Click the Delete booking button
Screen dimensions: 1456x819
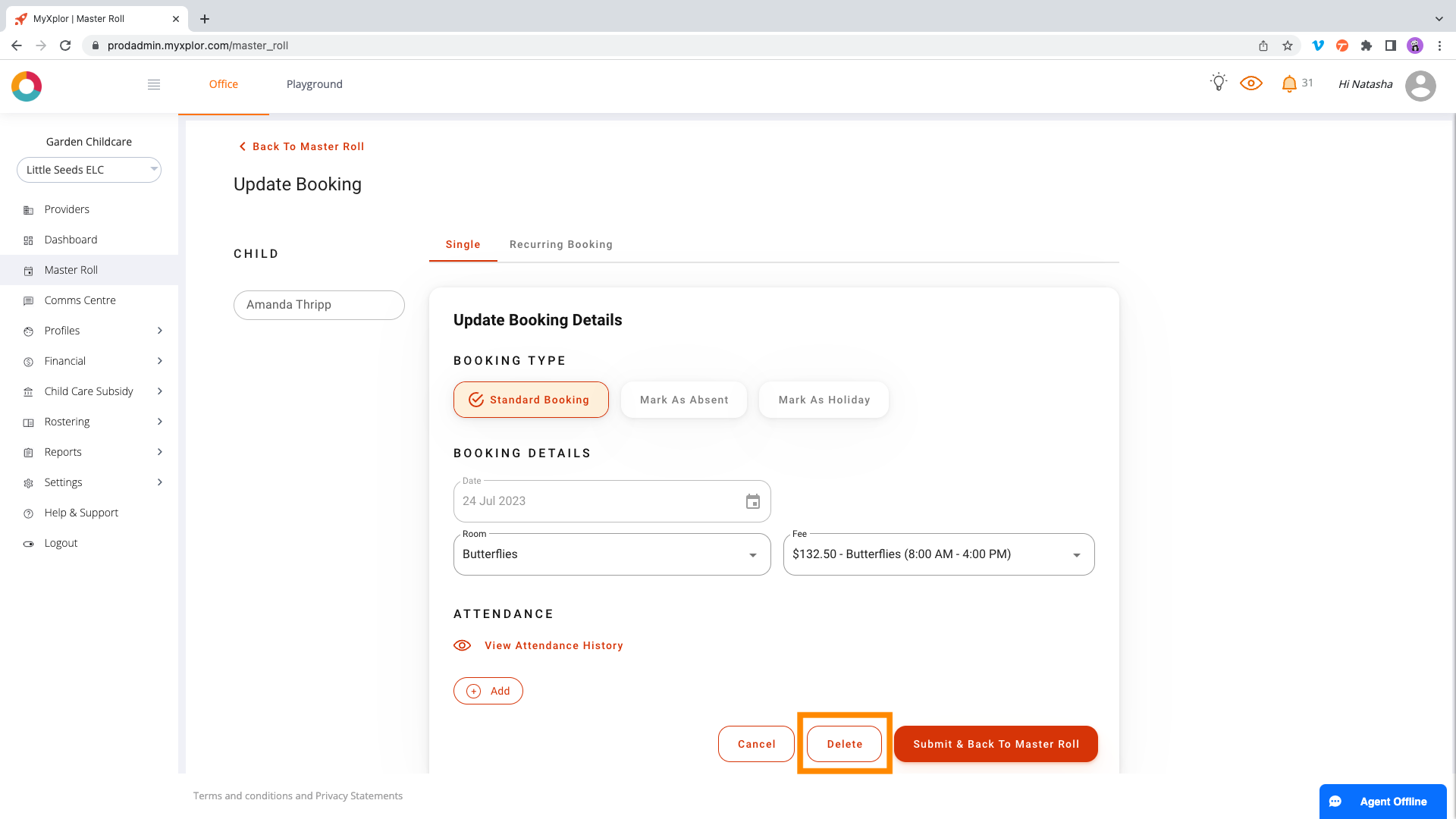(844, 744)
